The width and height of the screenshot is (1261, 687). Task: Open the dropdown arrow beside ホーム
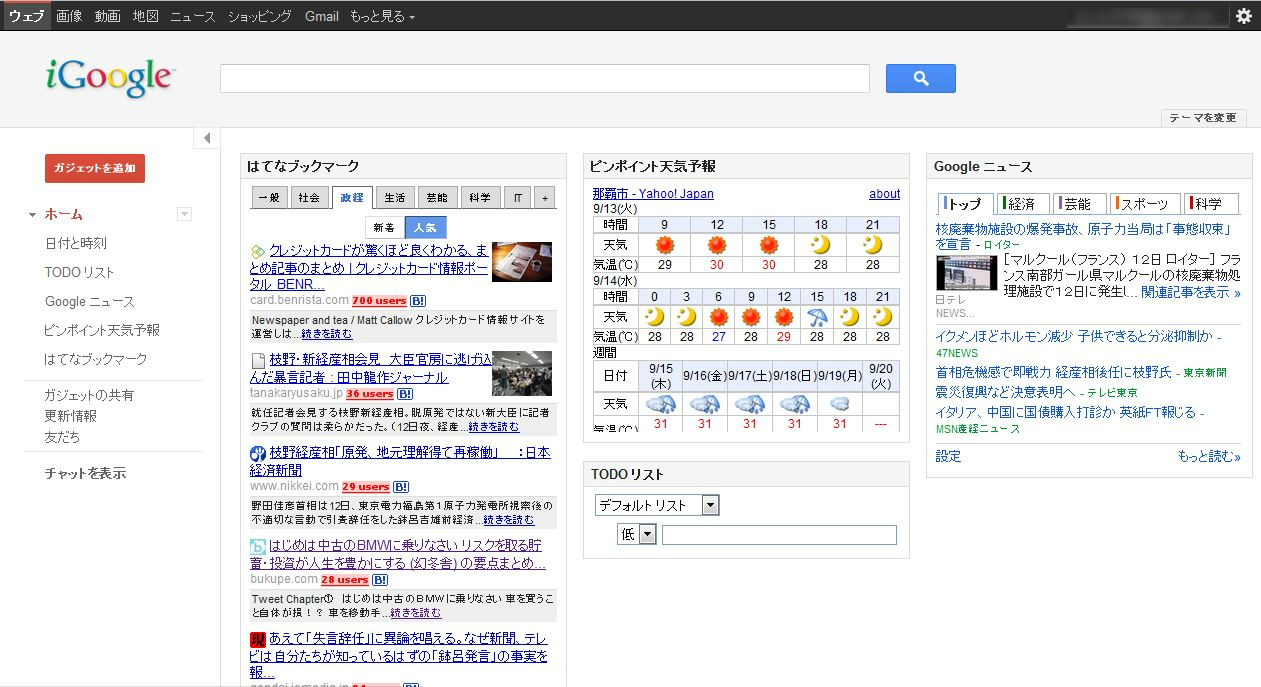click(184, 214)
